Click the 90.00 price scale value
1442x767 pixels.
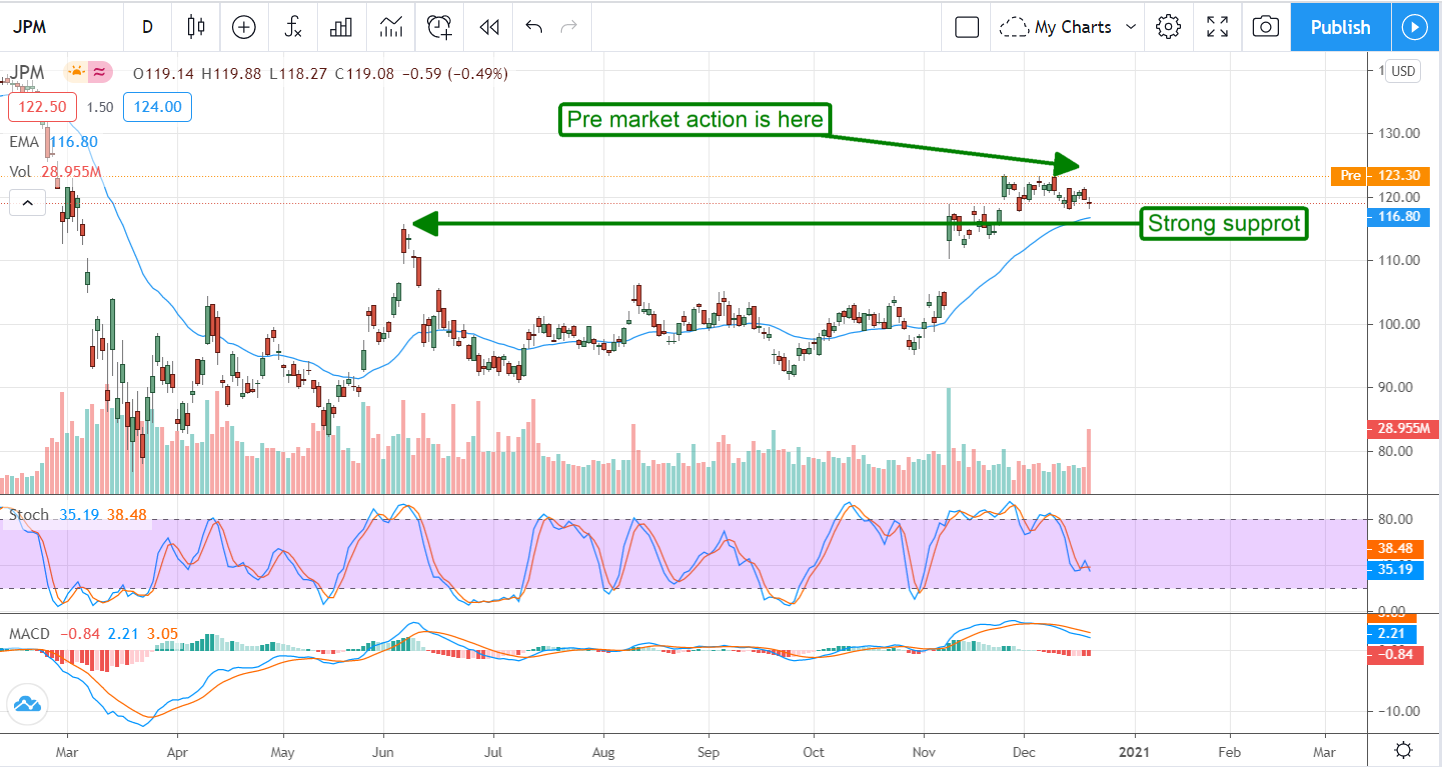[1394, 388]
